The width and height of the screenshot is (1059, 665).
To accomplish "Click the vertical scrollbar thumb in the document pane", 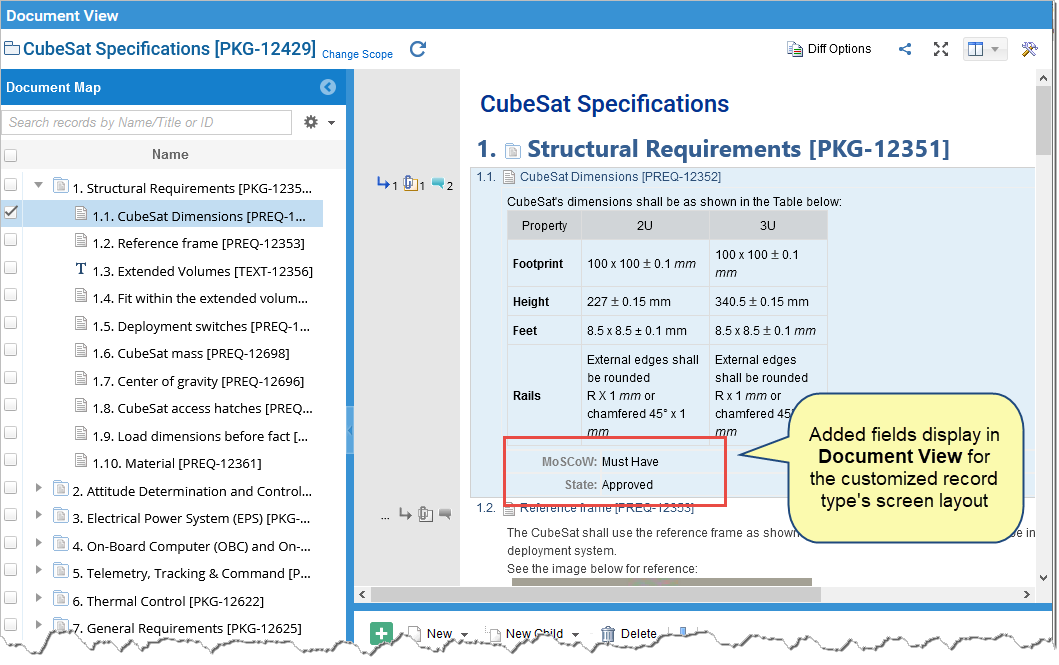I will 1043,122.
